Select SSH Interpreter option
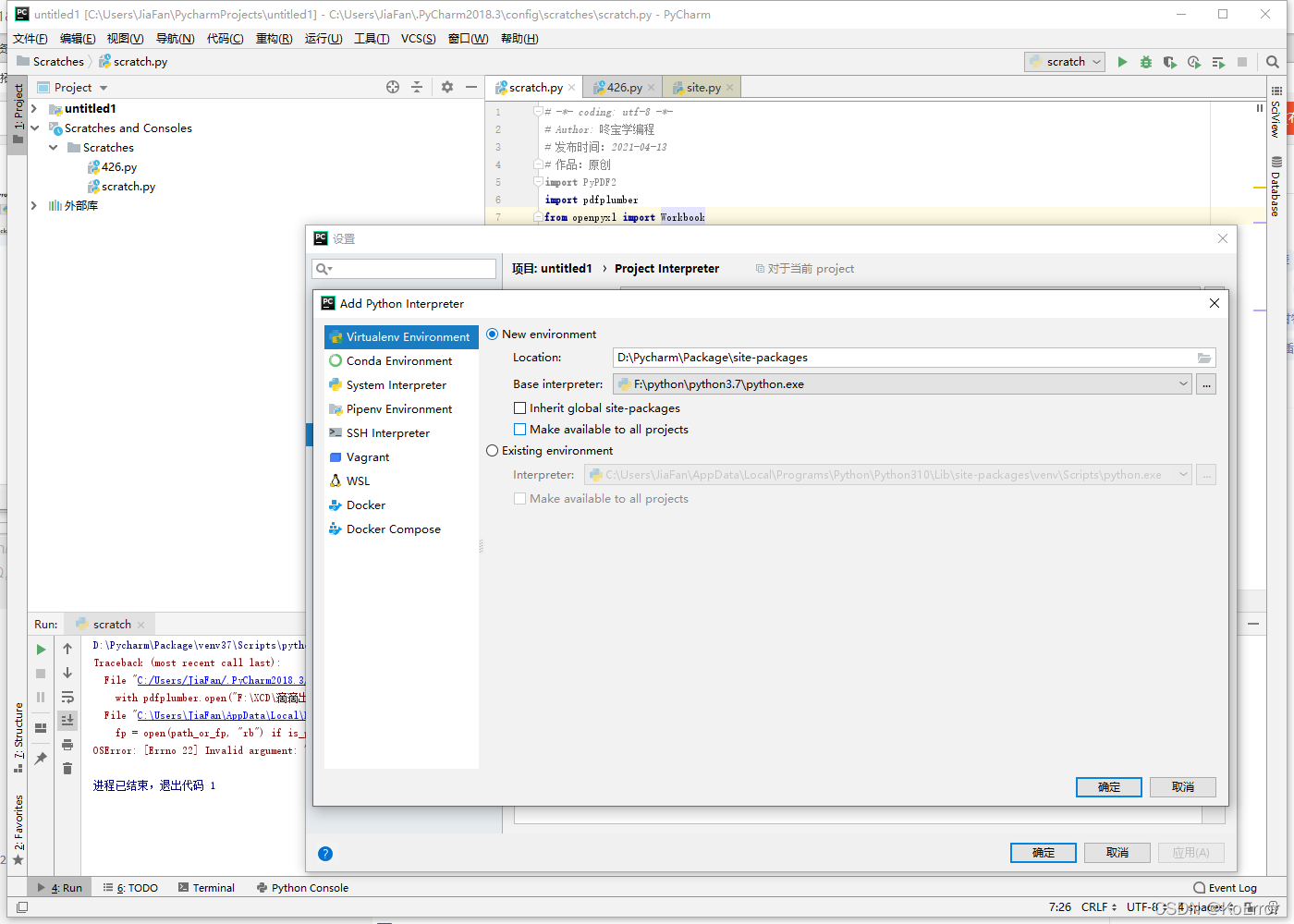The image size is (1294, 924). pyautogui.click(x=401, y=433)
